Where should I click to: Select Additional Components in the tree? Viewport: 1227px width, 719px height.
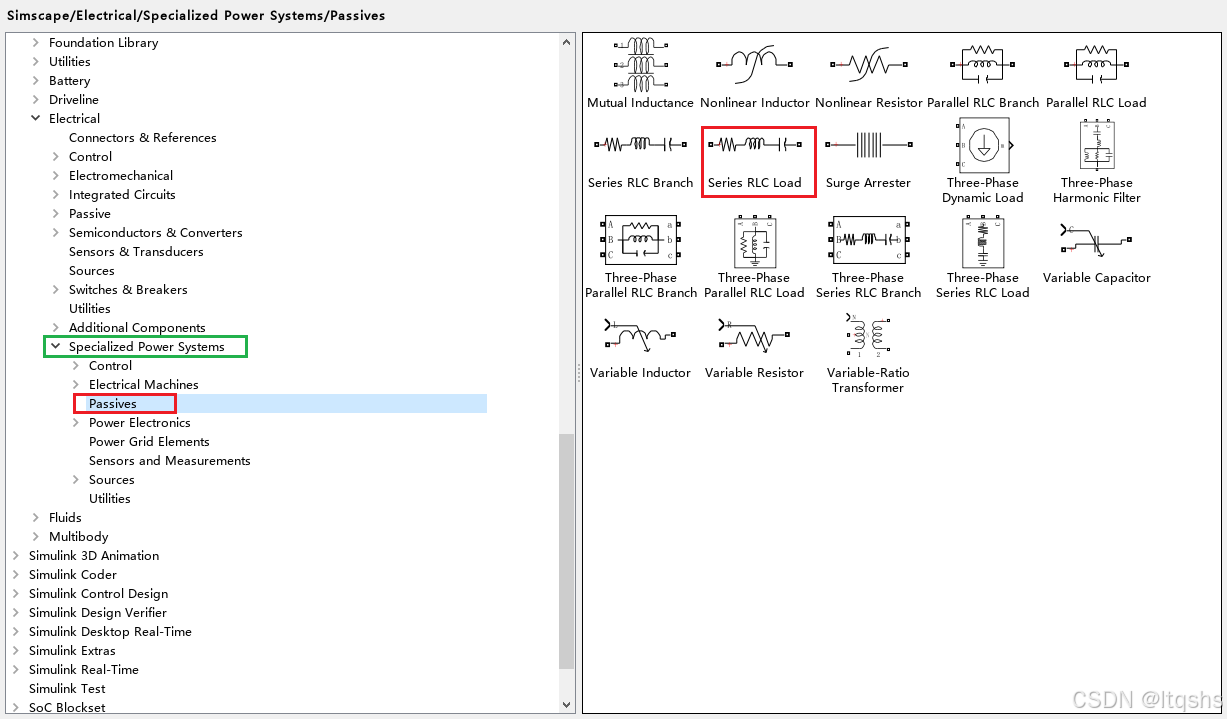(137, 328)
